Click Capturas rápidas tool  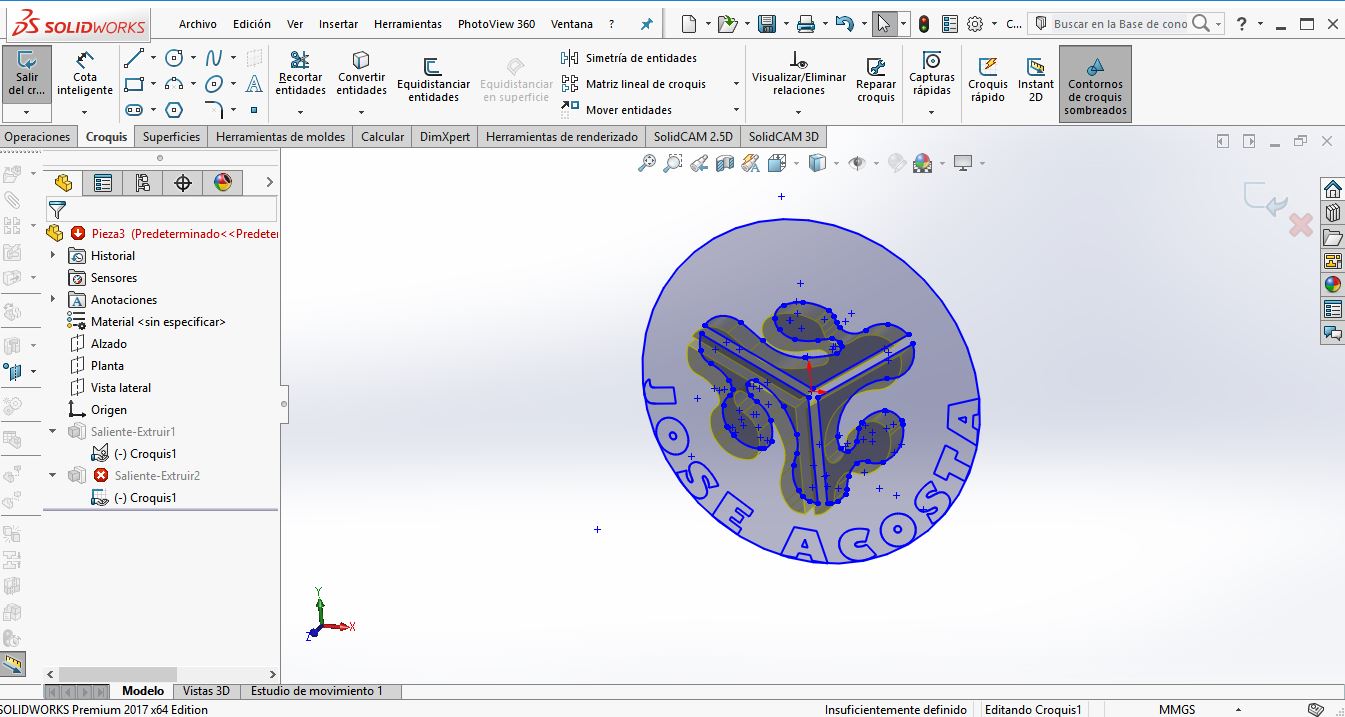tap(931, 73)
